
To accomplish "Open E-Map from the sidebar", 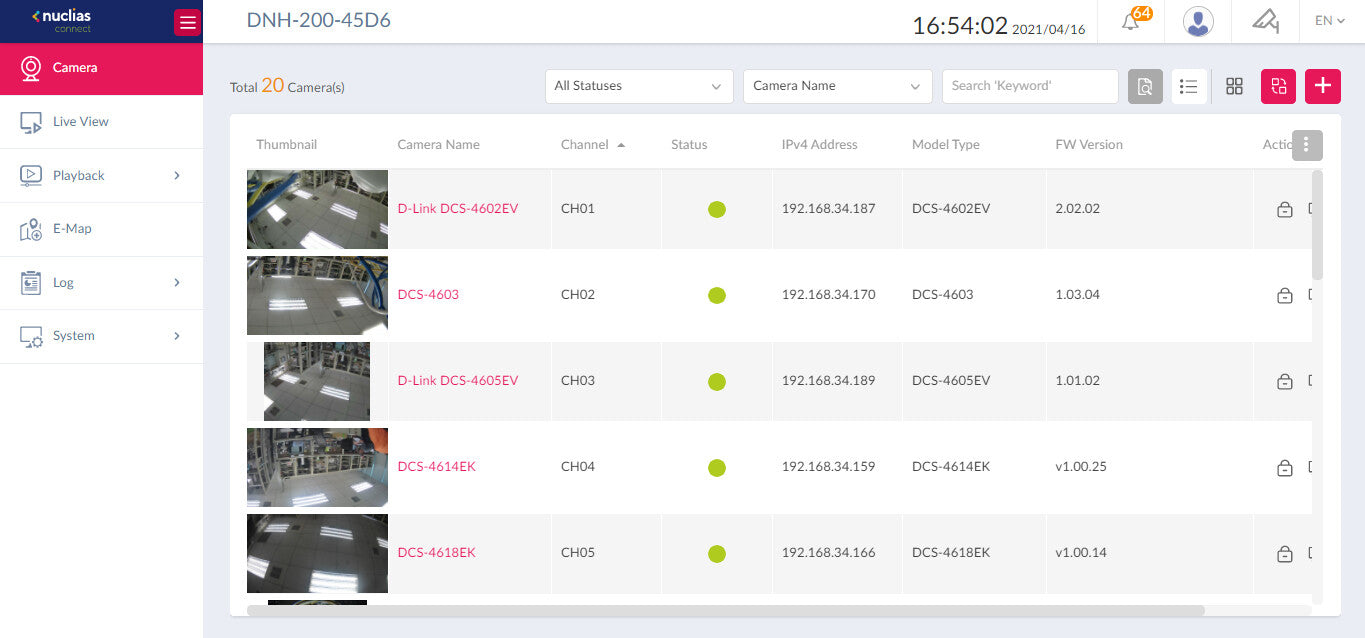I will [72, 229].
